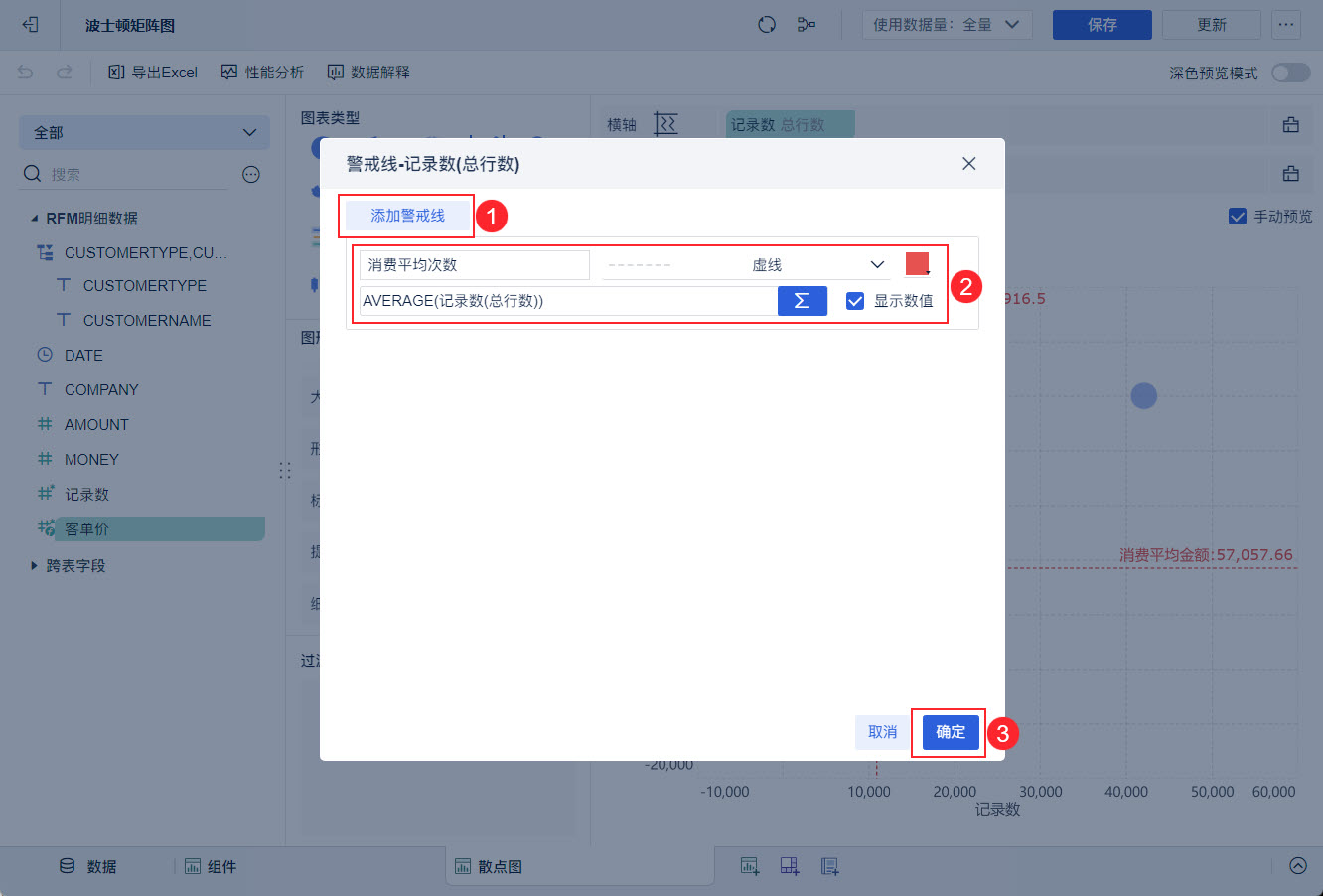
Task: Click the exit/back icon at top left
Action: tap(30, 25)
